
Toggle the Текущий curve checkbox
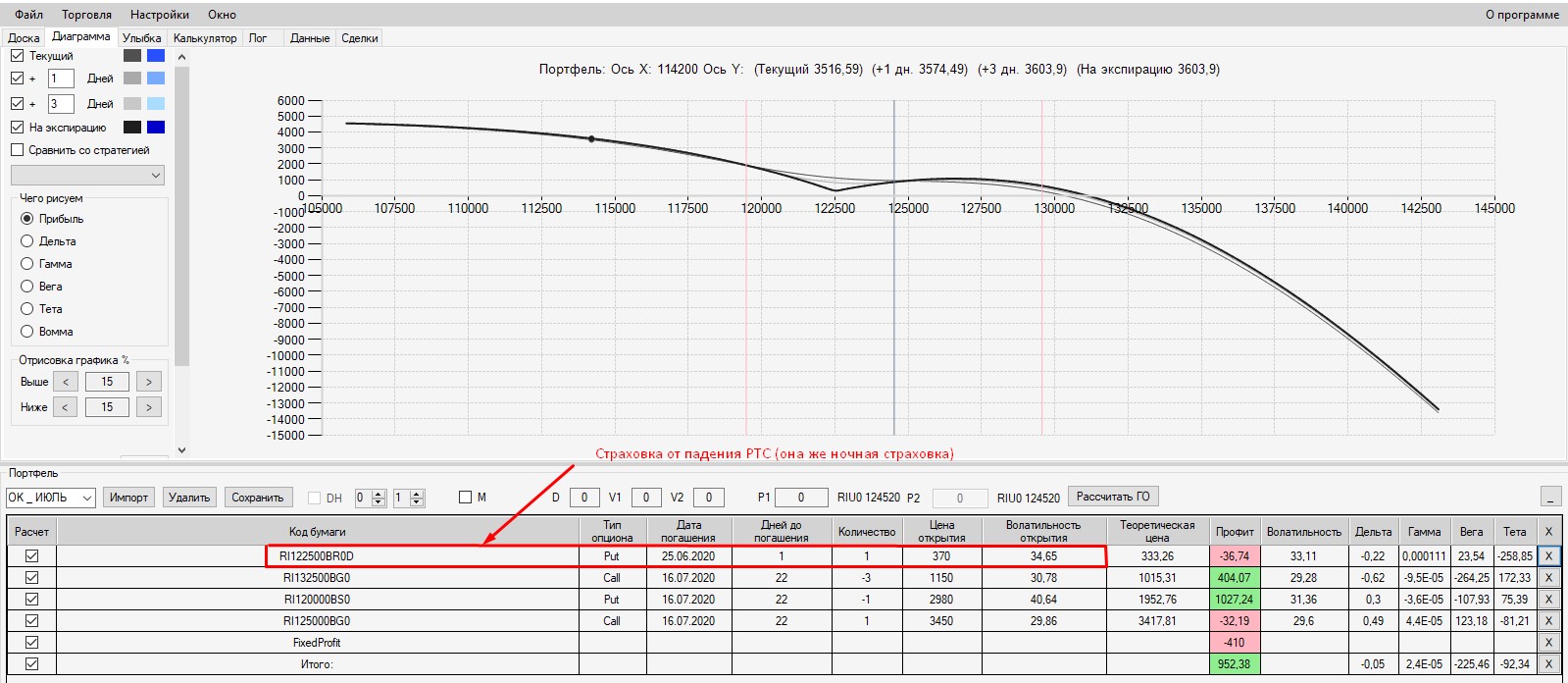pos(17,56)
